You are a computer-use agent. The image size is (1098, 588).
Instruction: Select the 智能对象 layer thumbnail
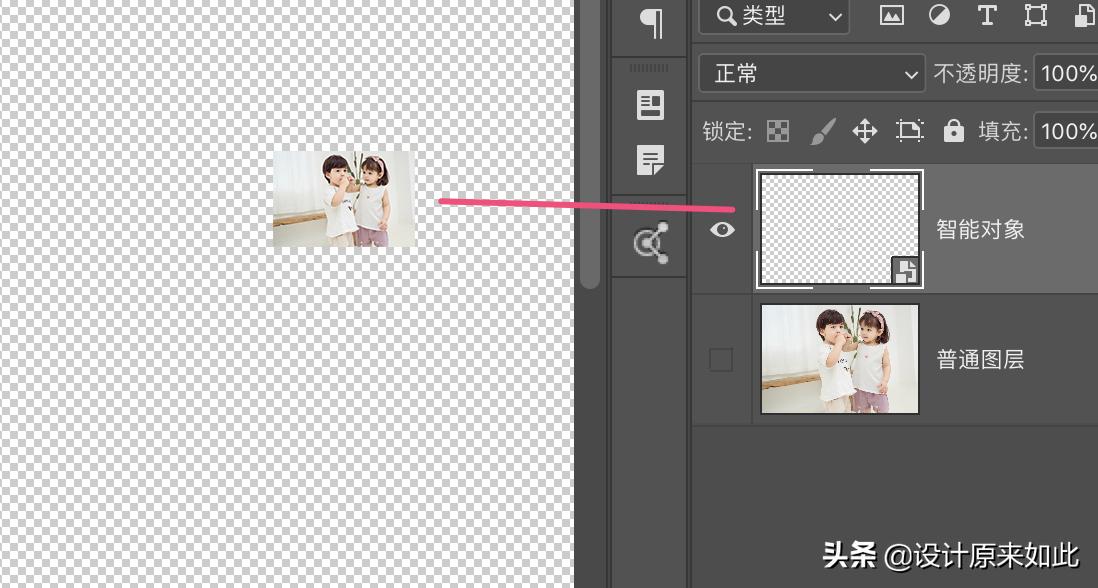coord(840,229)
